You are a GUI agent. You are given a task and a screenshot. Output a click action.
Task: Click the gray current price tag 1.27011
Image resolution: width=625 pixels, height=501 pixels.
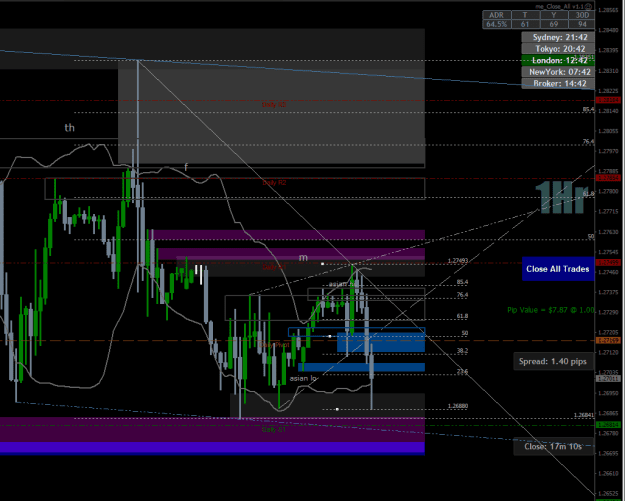(x=608, y=379)
